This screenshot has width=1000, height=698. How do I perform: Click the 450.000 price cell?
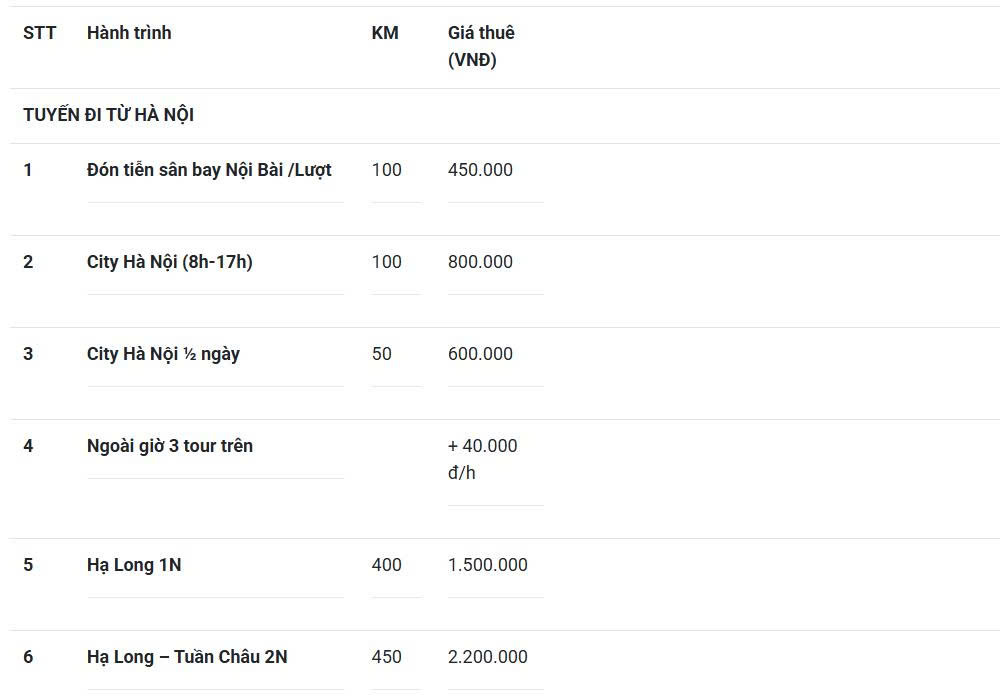tap(480, 170)
